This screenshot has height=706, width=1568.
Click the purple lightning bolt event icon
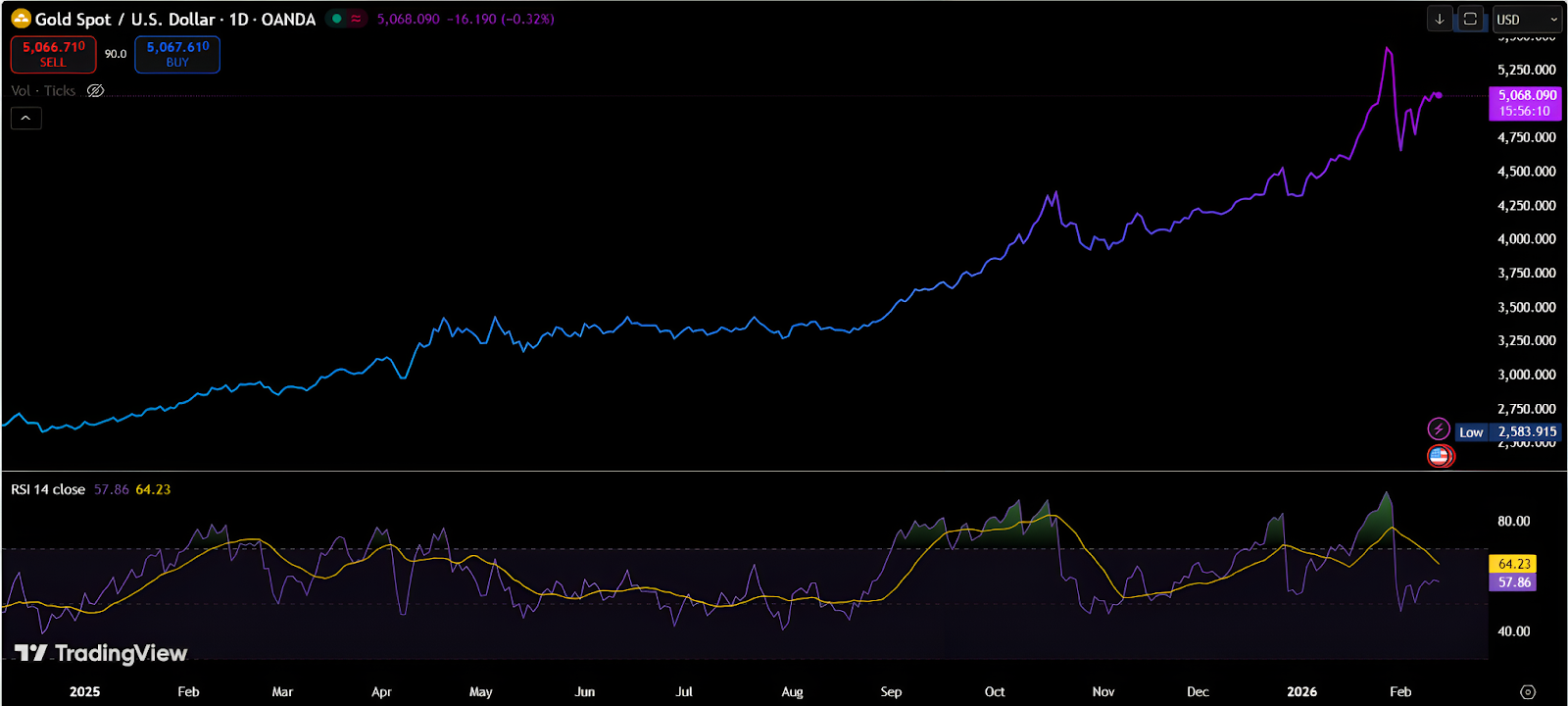[1438, 429]
